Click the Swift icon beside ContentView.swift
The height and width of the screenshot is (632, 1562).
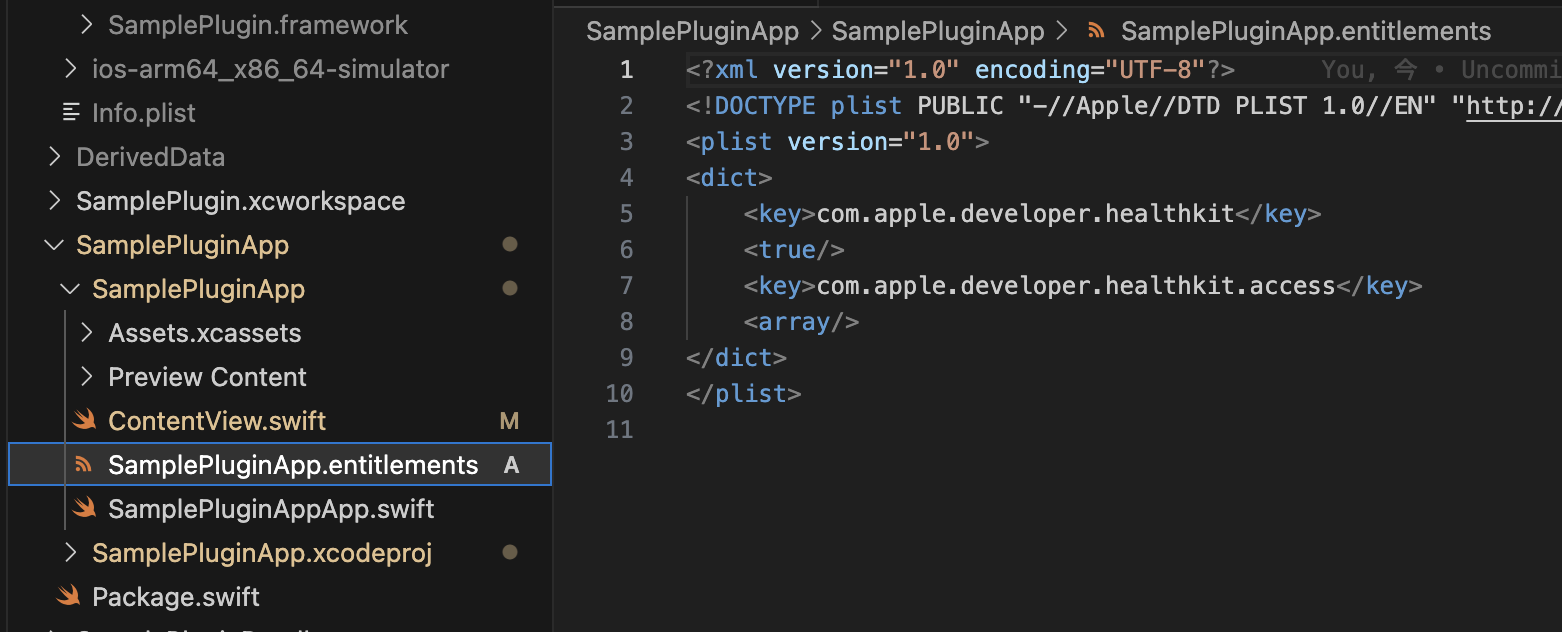click(x=85, y=421)
